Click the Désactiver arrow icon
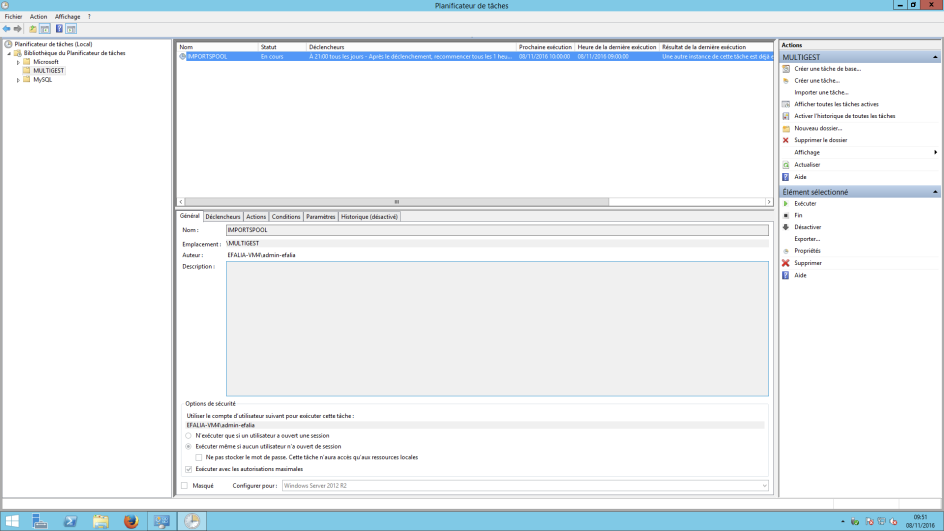The image size is (944, 531). [x=786, y=227]
